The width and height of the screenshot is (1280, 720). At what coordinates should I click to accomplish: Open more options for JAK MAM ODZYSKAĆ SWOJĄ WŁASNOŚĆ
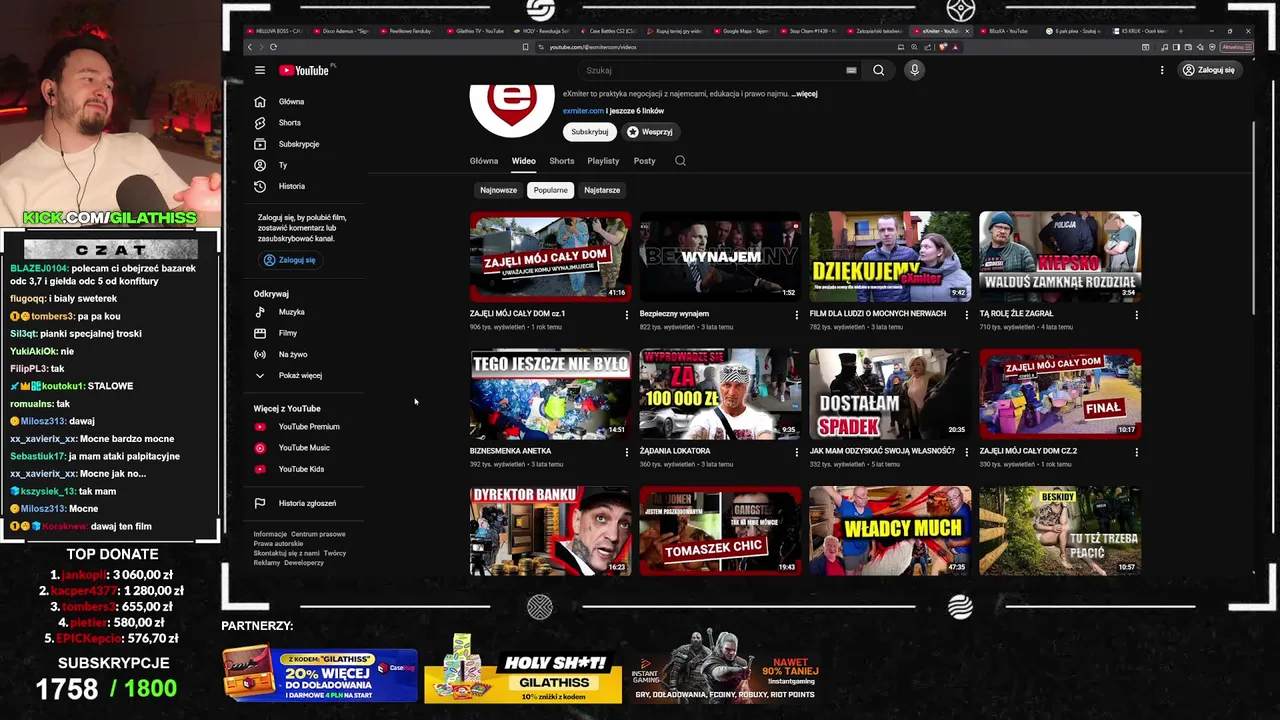point(966,452)
